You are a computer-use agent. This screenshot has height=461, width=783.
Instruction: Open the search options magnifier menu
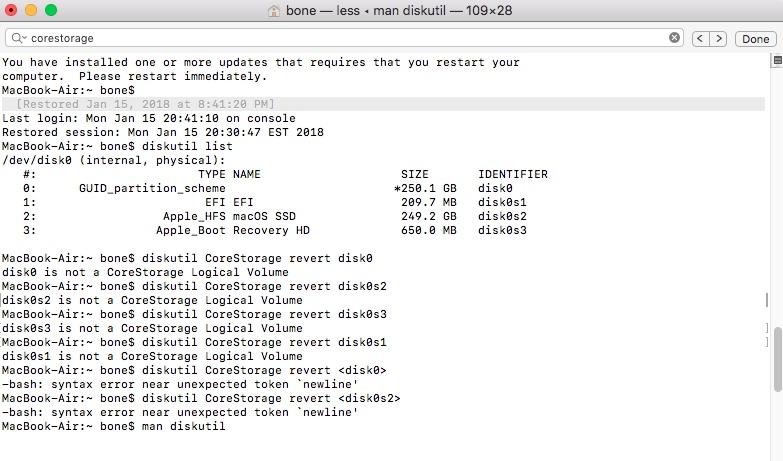pyautogui.click(x=18, y=38)
